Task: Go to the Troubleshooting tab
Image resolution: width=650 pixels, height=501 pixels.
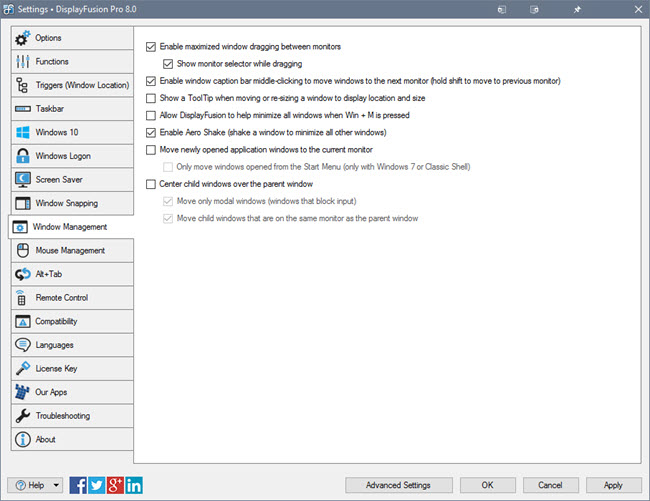Action: pyautogui.click(x=72, y=416)
